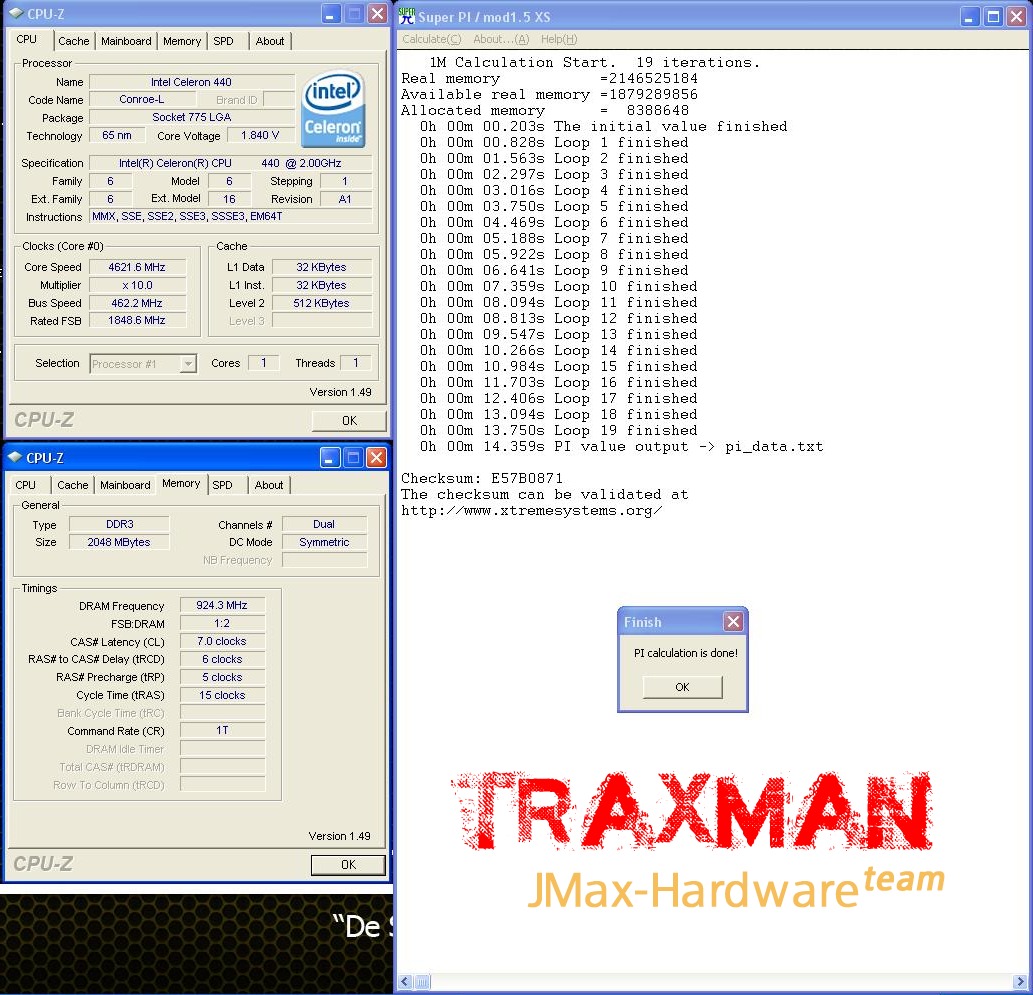
Task: Click the Super PI application icon in title bar
Action: pos(407,16)
